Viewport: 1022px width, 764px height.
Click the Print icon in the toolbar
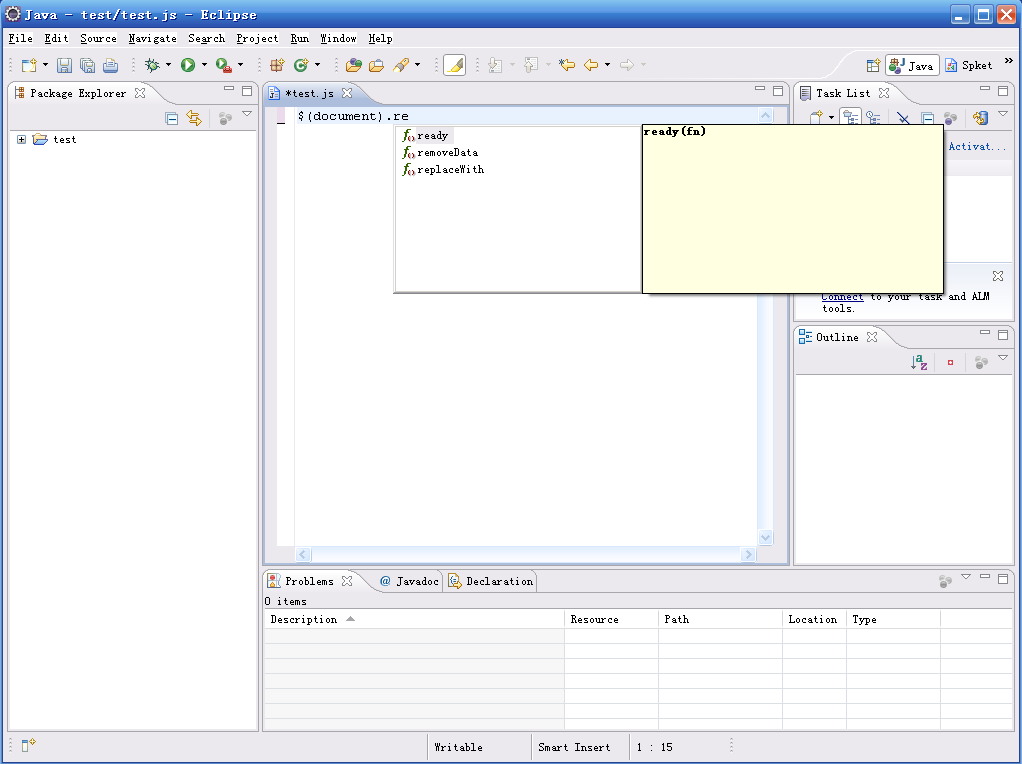110,66
